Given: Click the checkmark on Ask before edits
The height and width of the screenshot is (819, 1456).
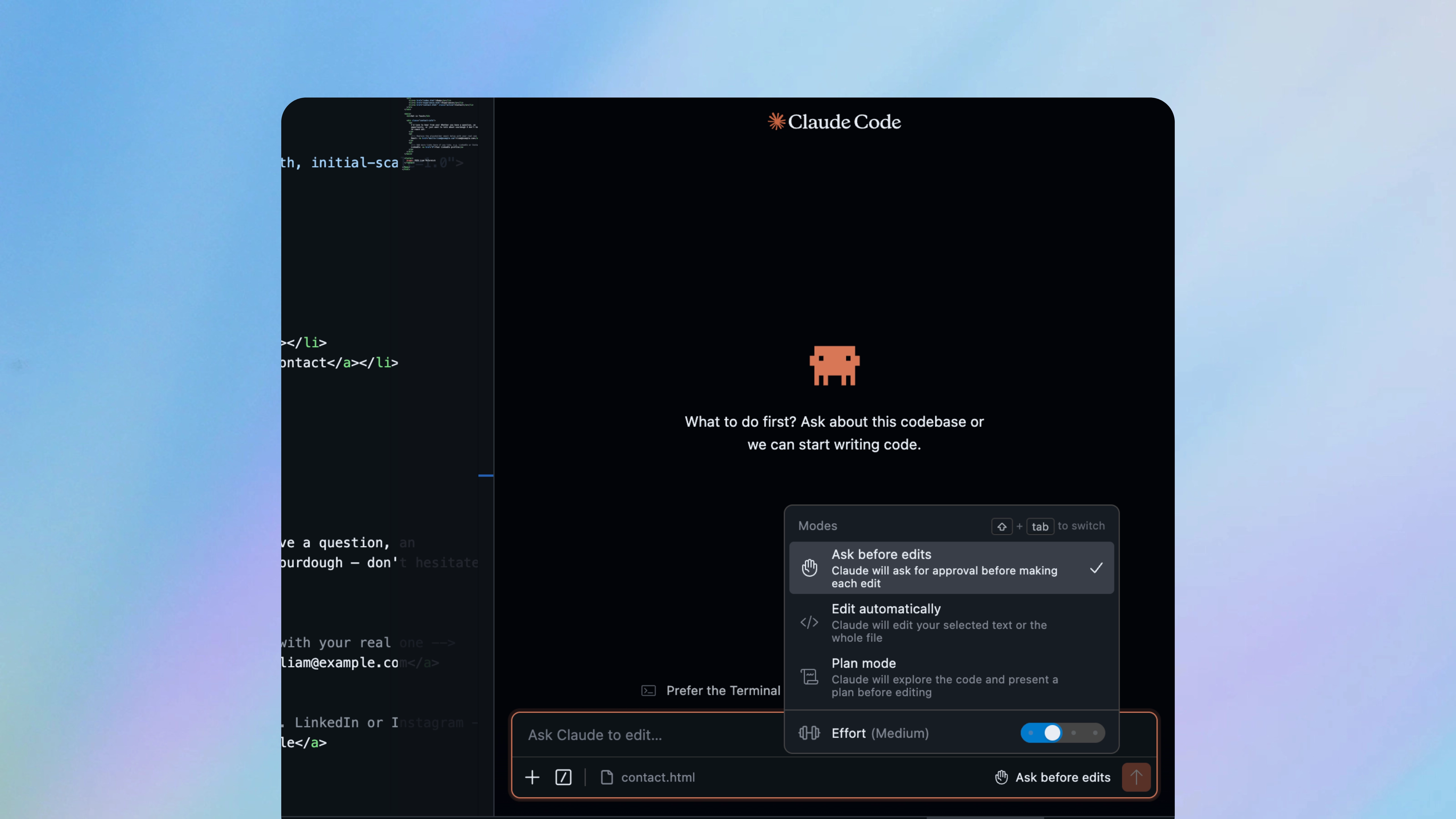Looking at the screenshot, I should pyautogui.click(x=1096, y=568).
